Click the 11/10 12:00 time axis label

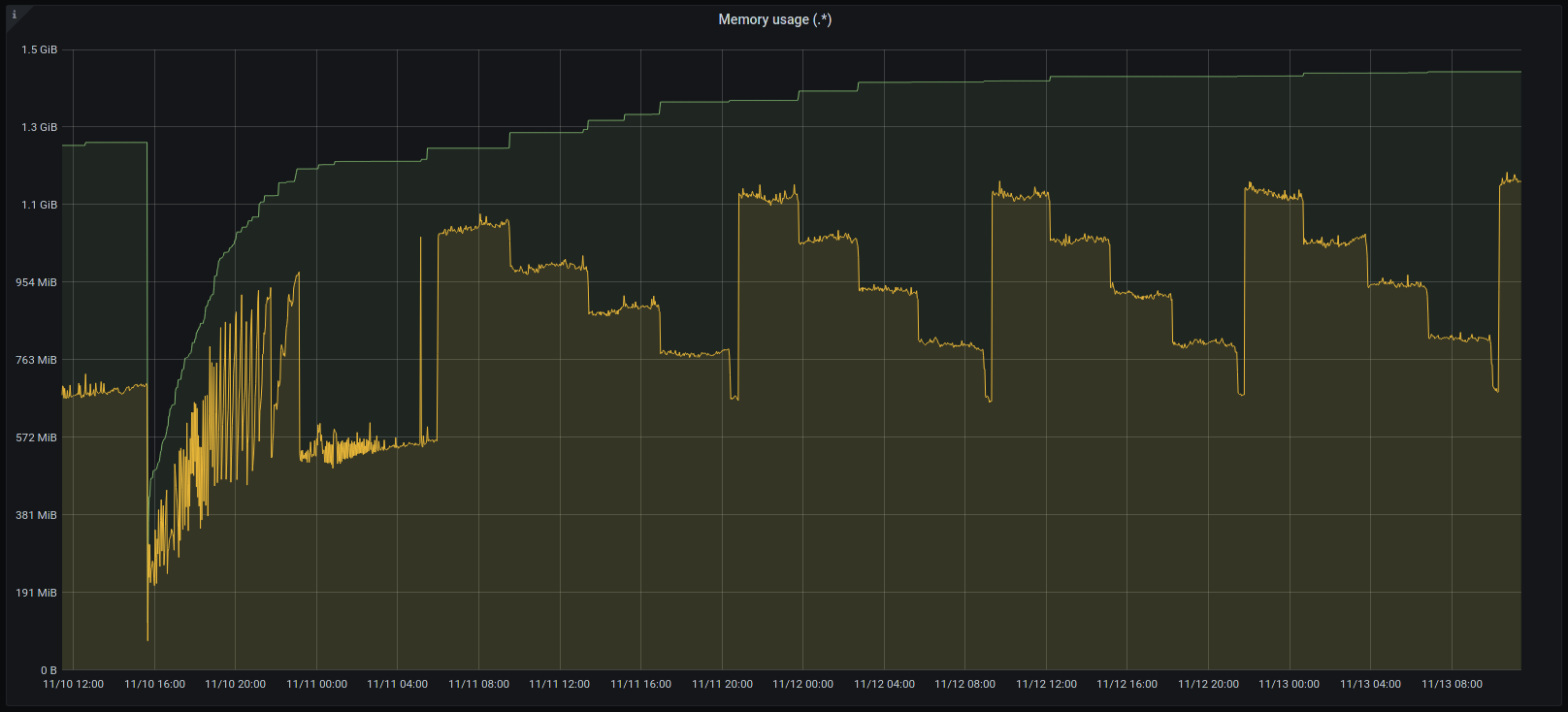point(74,684)
